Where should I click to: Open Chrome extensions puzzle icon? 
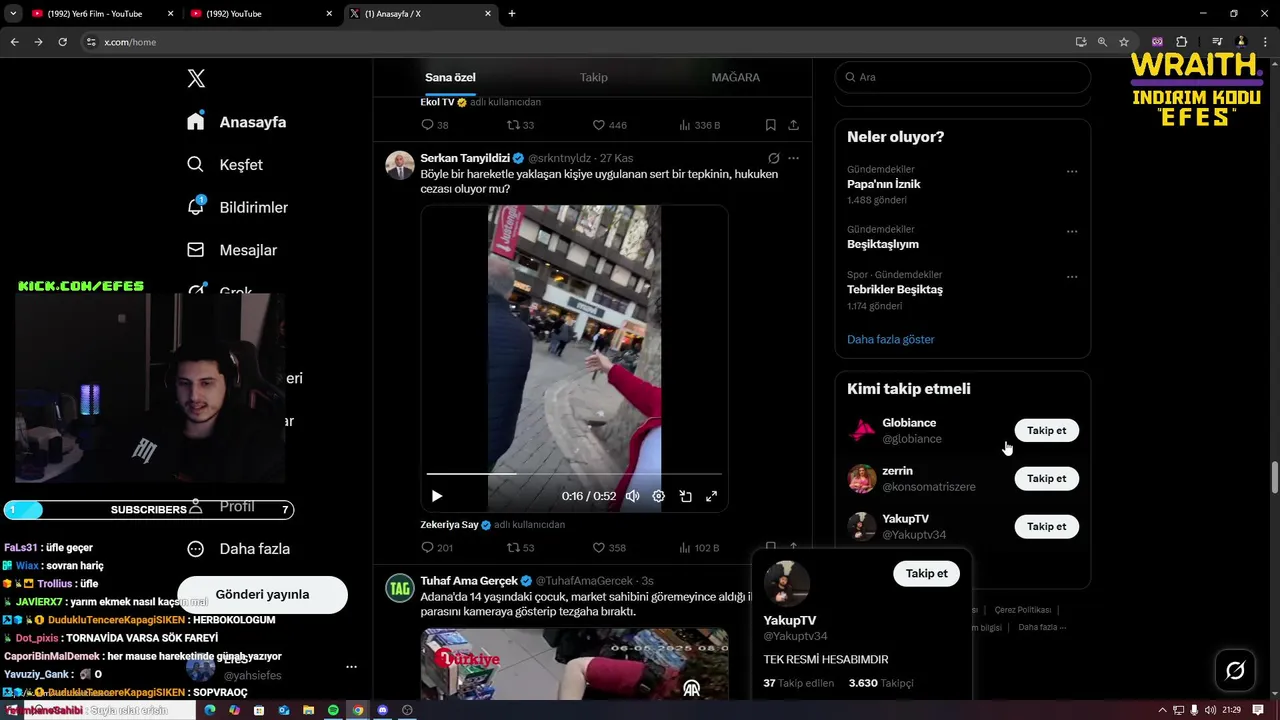[x=1181, y=42]
